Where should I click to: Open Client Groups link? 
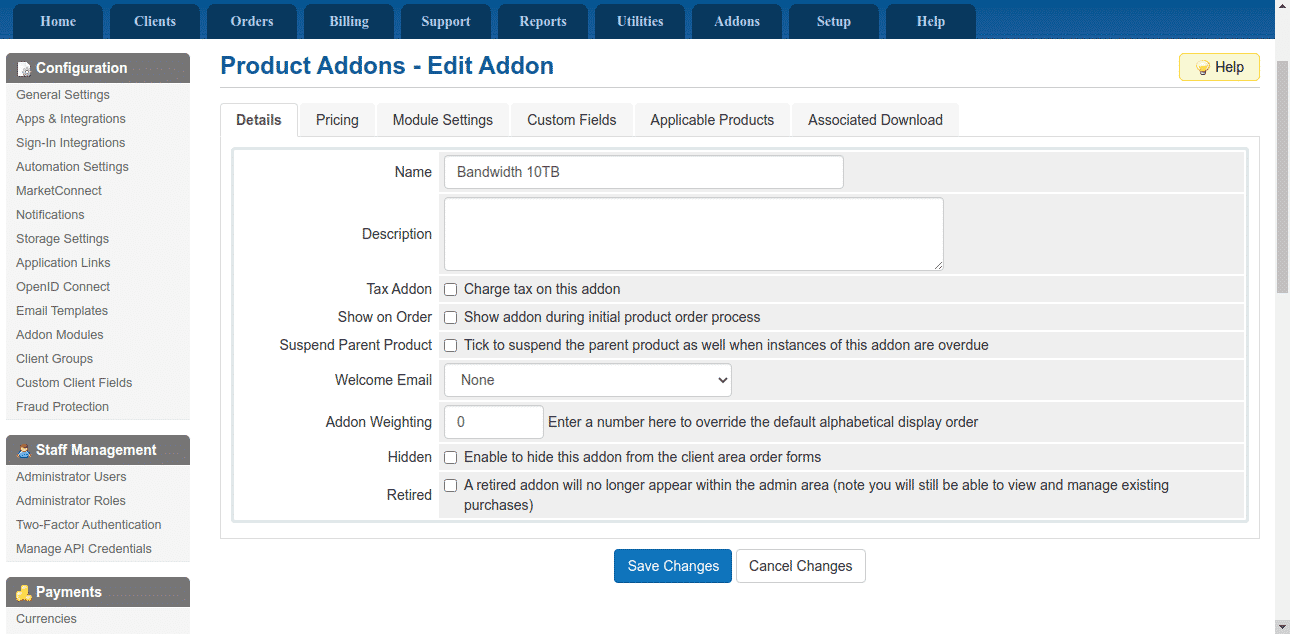click(55, 359)
